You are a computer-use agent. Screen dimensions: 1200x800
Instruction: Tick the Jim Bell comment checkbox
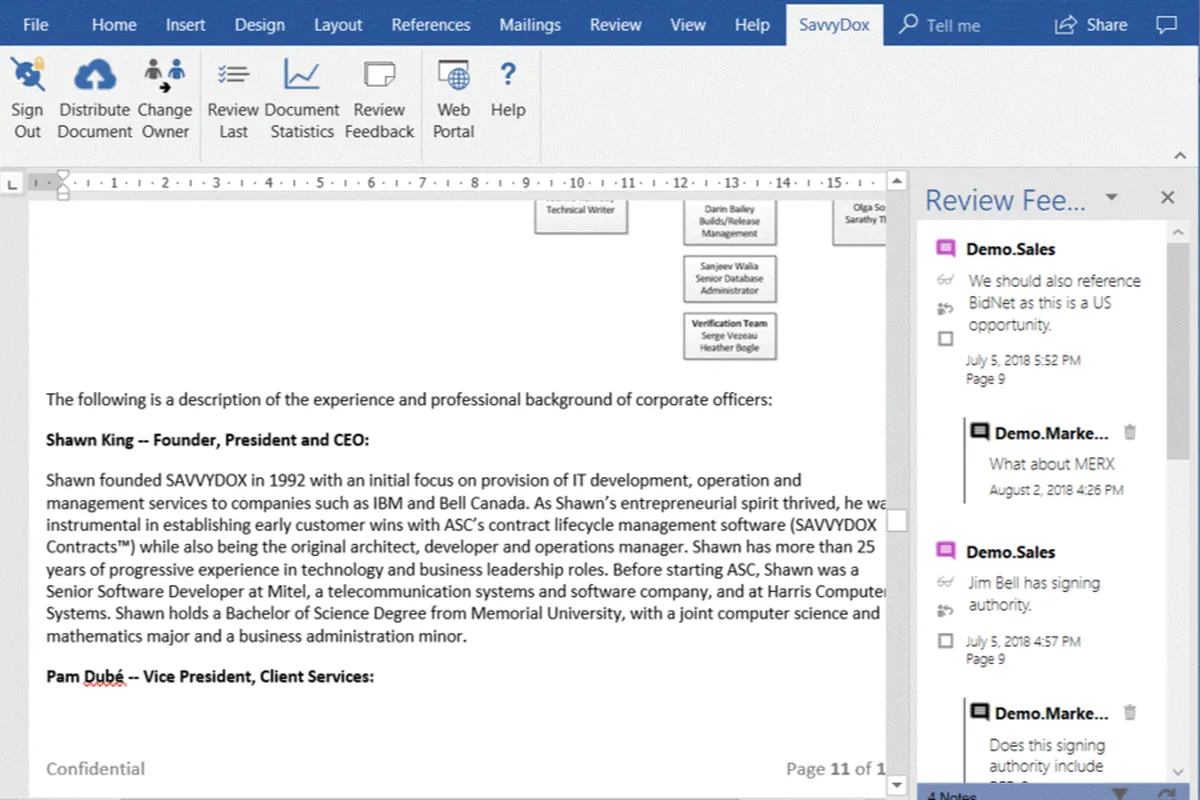946,641
